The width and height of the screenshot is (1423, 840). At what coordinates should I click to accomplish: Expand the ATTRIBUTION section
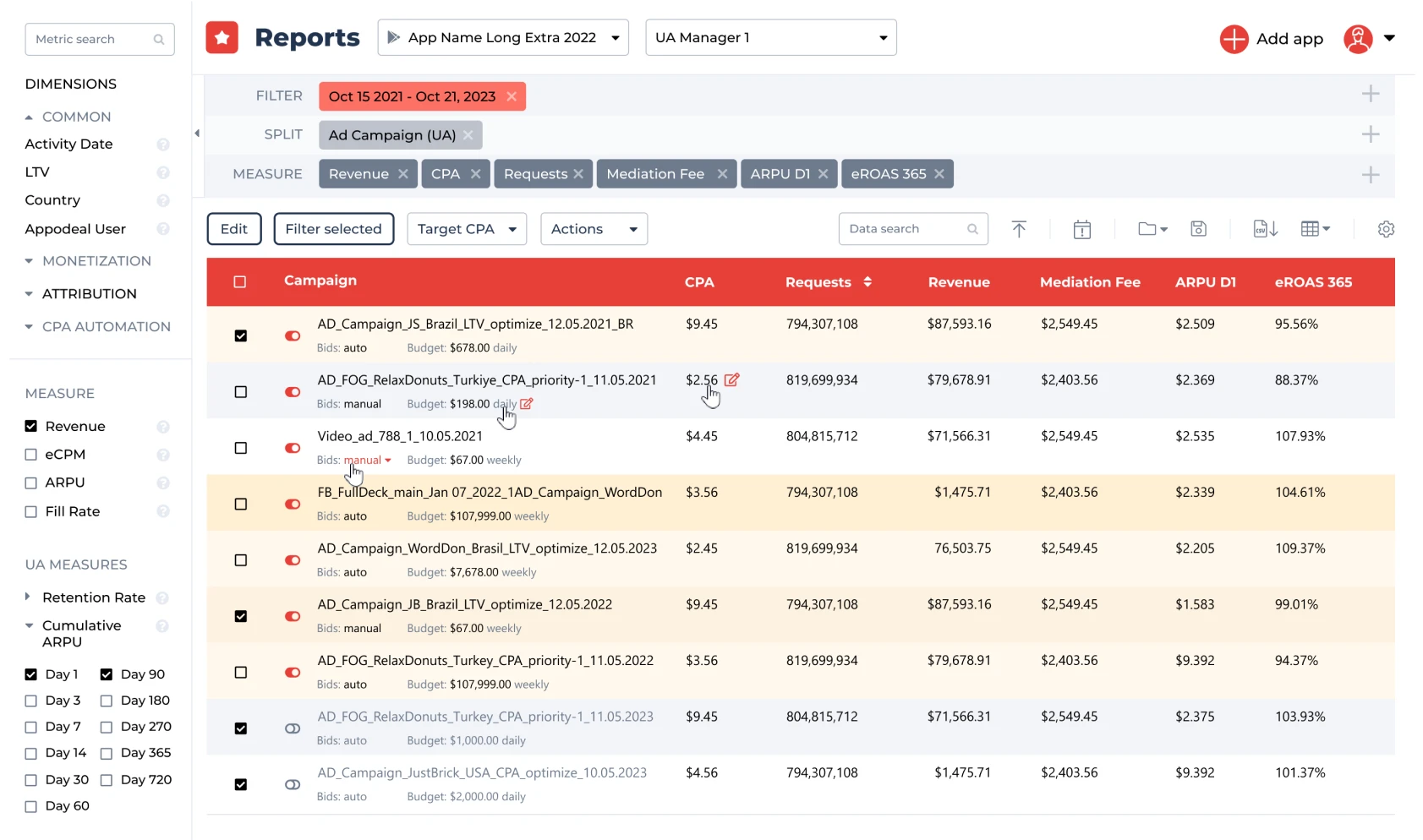tap(29, 294)
